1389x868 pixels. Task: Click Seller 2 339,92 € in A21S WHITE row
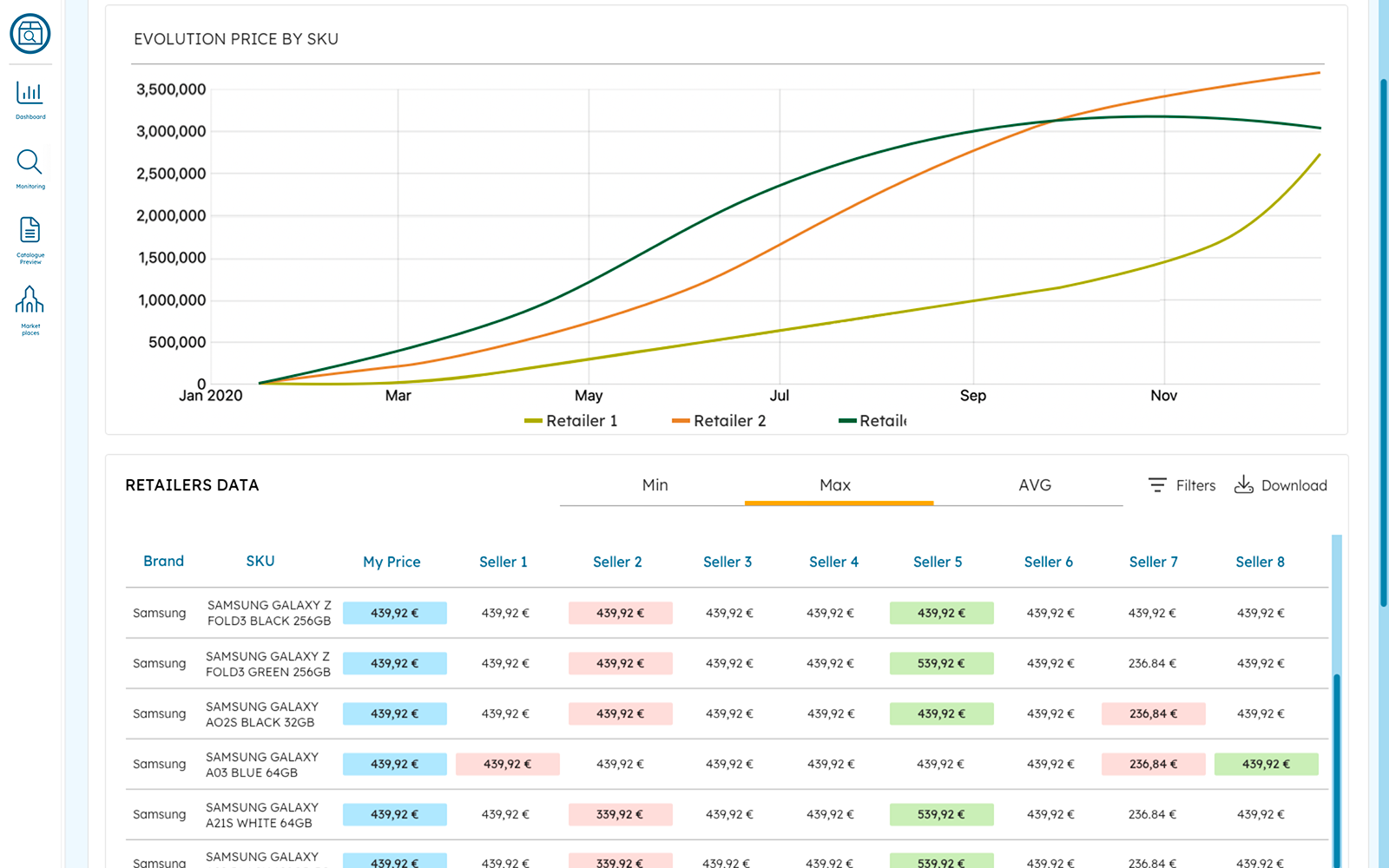click(621, 814)
